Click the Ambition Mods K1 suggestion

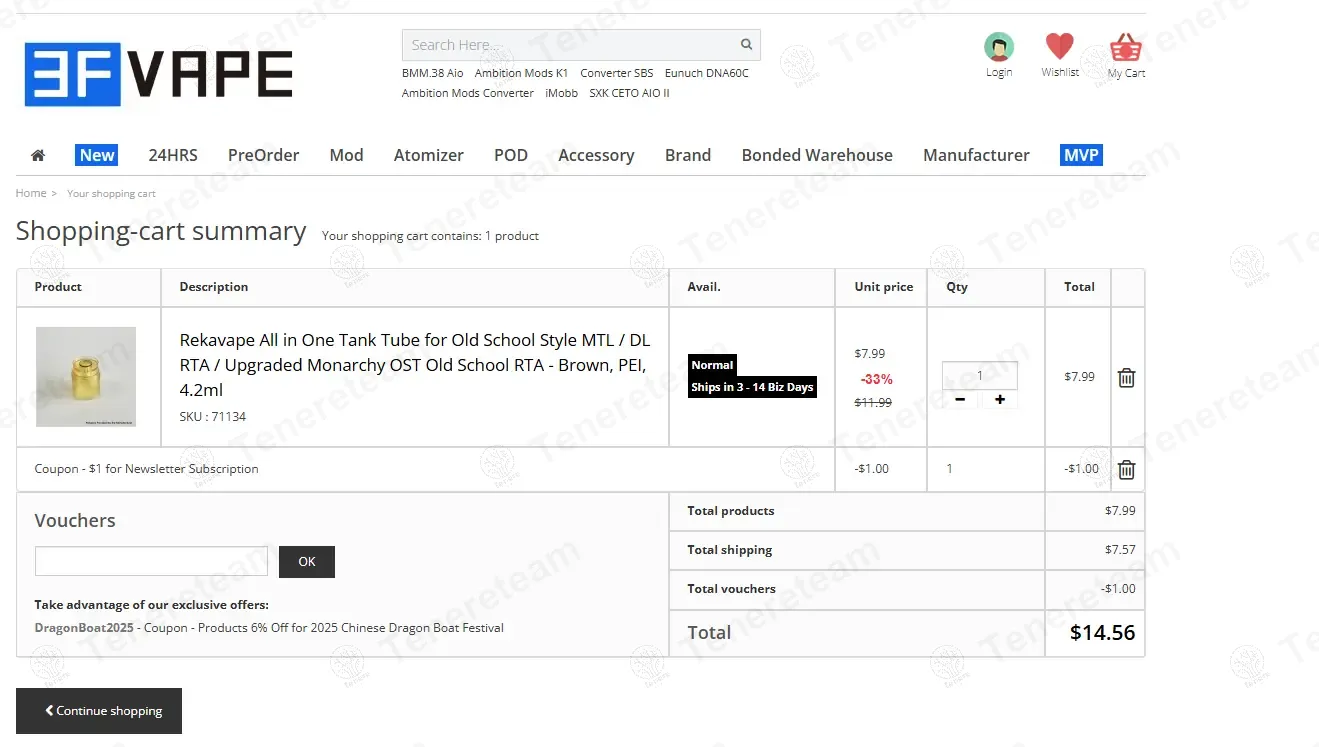pyautogui.click(x=521, y=73)
